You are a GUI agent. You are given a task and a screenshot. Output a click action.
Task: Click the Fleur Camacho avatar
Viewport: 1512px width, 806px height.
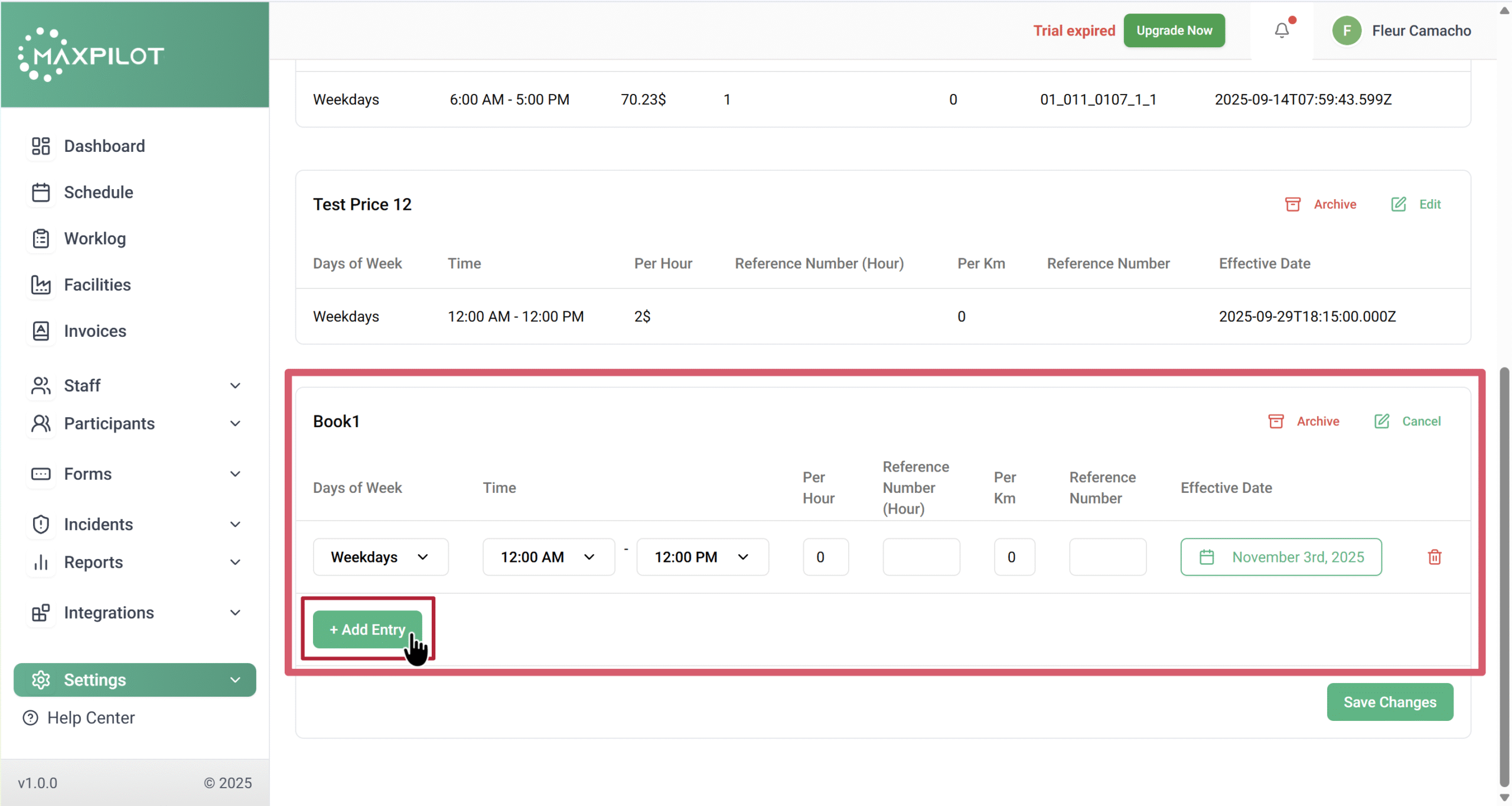click(x=1347, y=31)
